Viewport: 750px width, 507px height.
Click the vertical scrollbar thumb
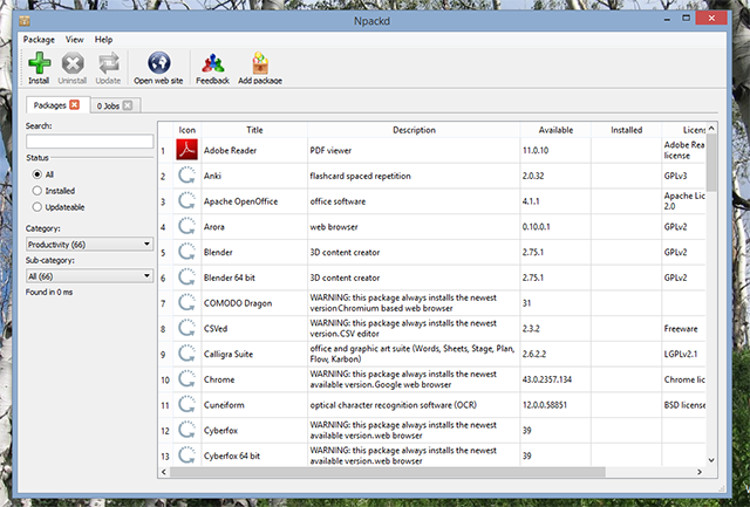point(711,163)
